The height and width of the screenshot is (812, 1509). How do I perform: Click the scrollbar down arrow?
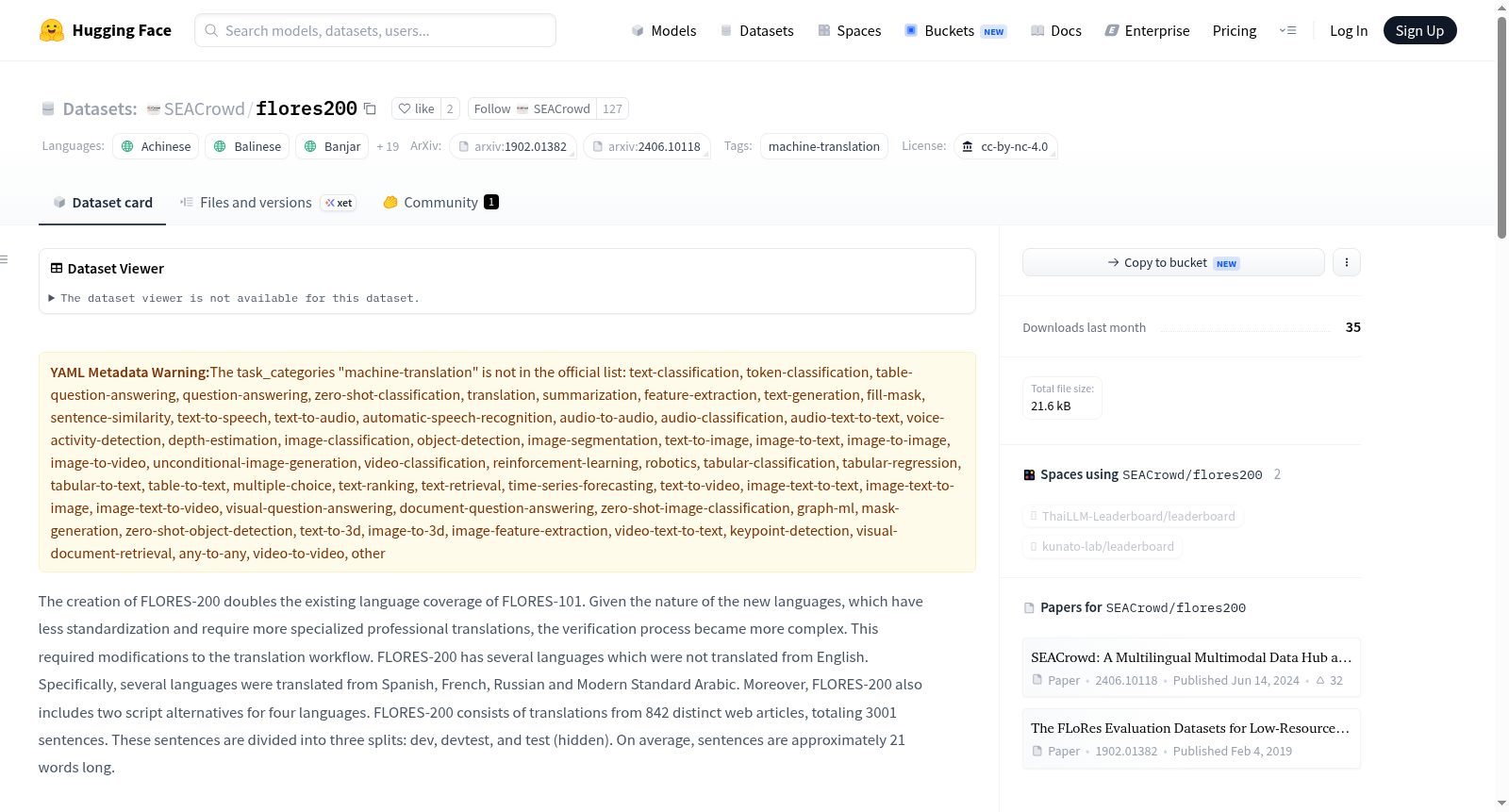[x=1501, y=804]
